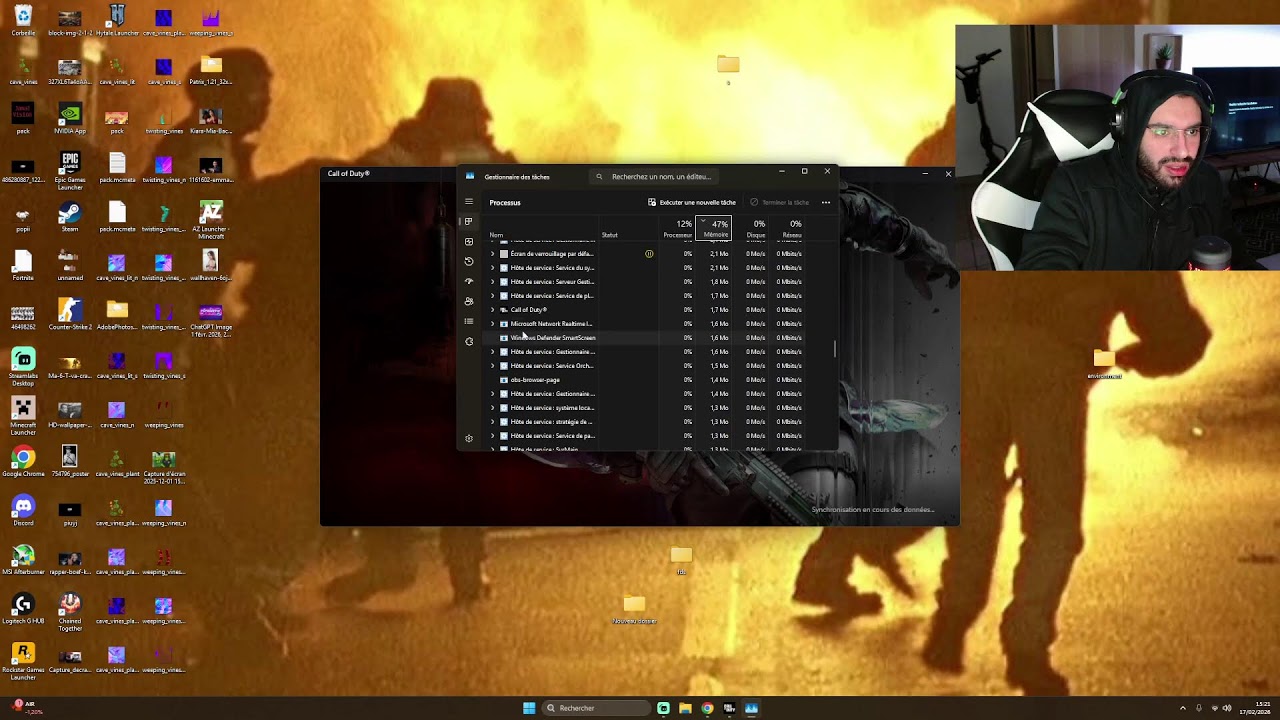
Task: Switch to Task Manager taskbar icon
Action: pos(751,708)
